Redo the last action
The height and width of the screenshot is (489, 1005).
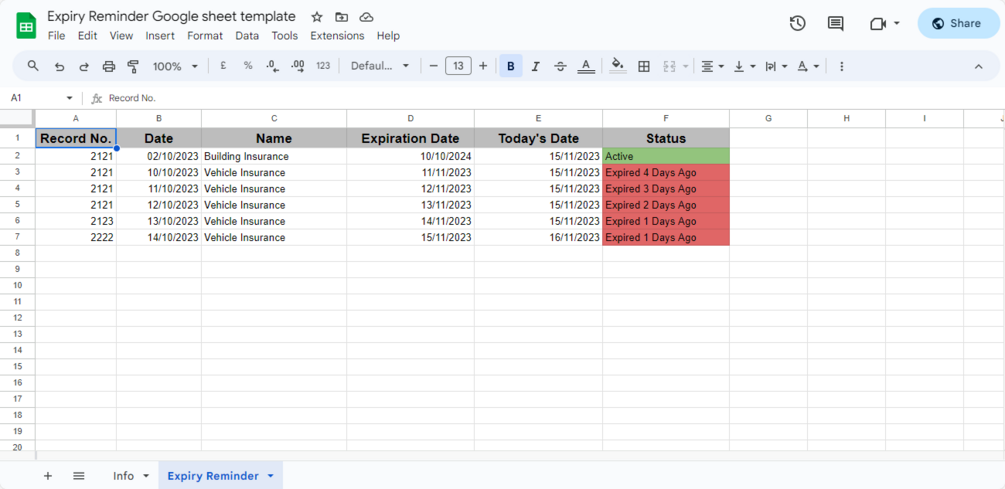[x=84, y=66]
